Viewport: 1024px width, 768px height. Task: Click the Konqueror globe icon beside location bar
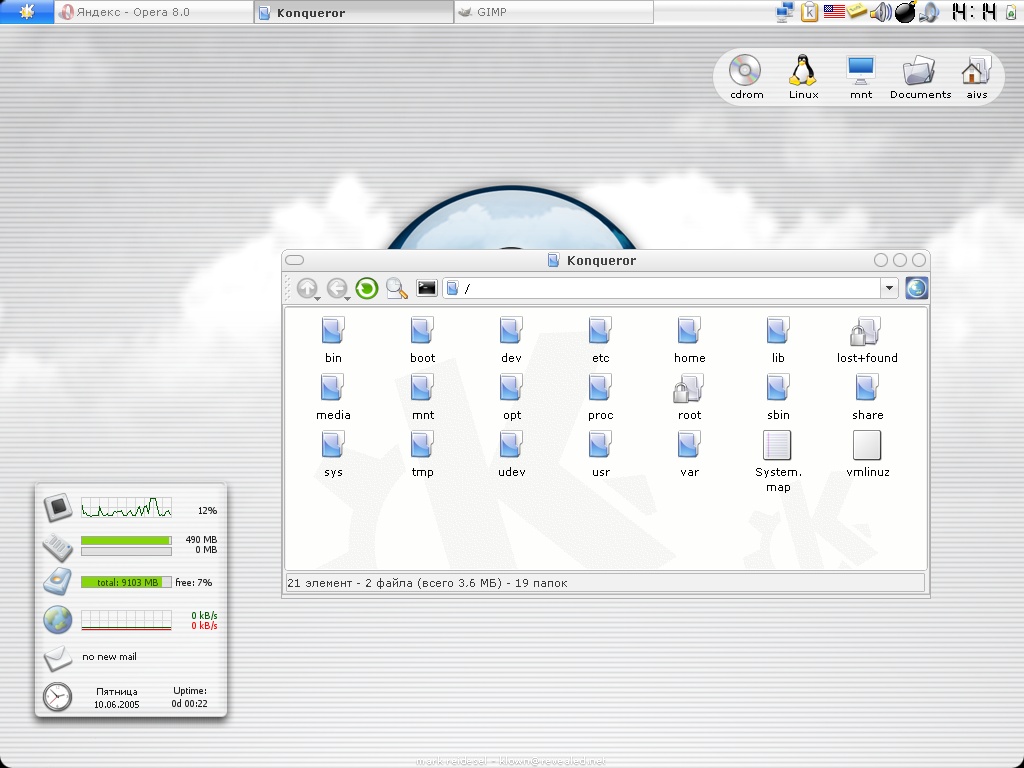(916, 288)
